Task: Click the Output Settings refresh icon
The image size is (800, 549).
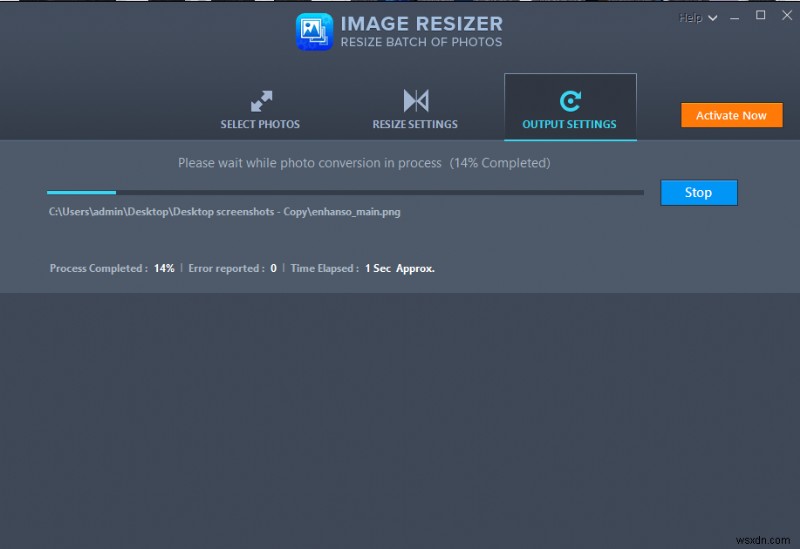Action: (x=570, y=101)
